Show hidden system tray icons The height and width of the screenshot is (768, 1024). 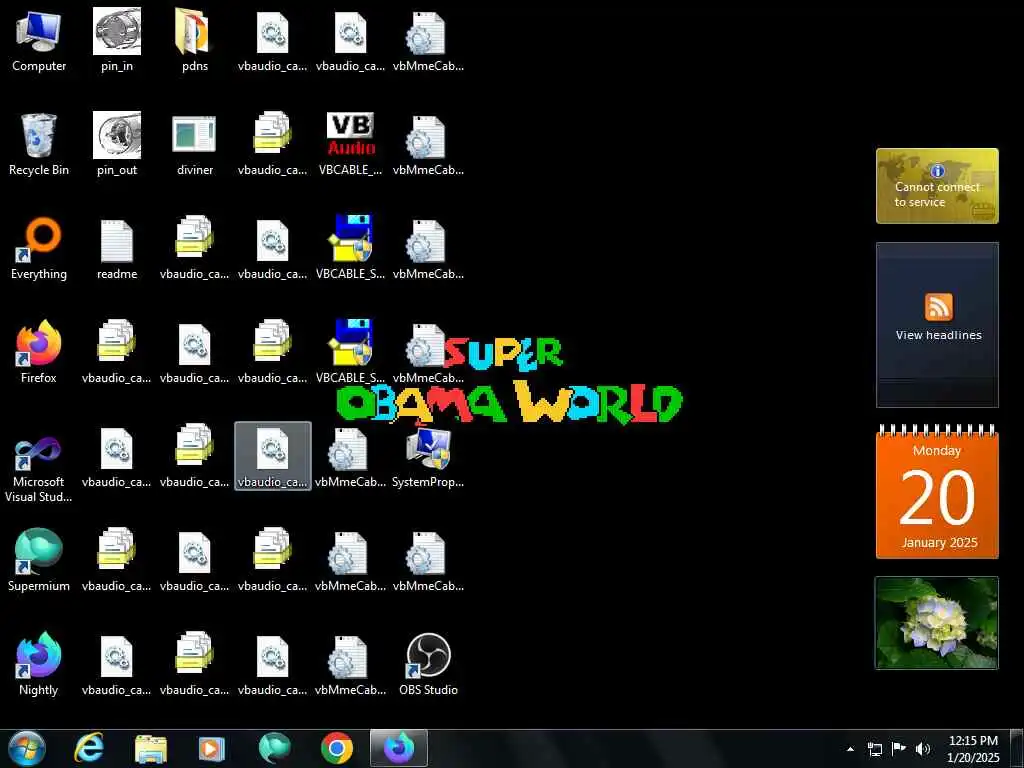tap(850, 749)
